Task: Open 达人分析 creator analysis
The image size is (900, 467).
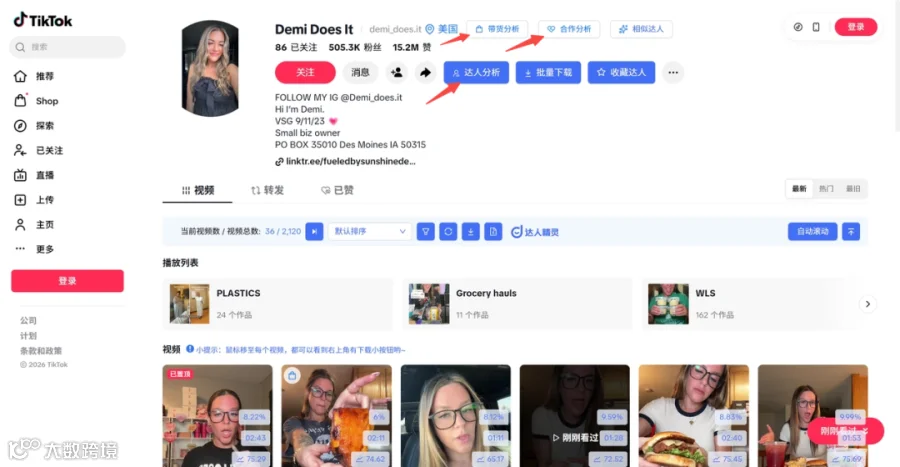Action: pos(476,72)
